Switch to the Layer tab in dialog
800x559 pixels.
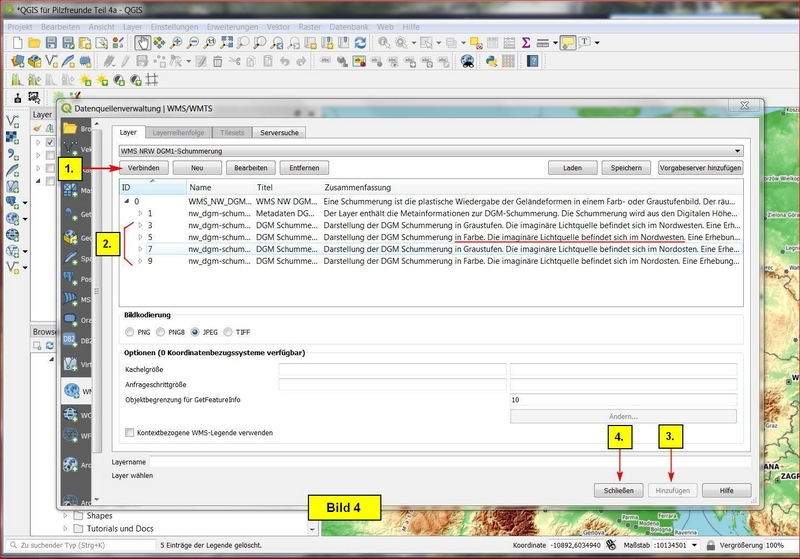(x=128, y=133)
